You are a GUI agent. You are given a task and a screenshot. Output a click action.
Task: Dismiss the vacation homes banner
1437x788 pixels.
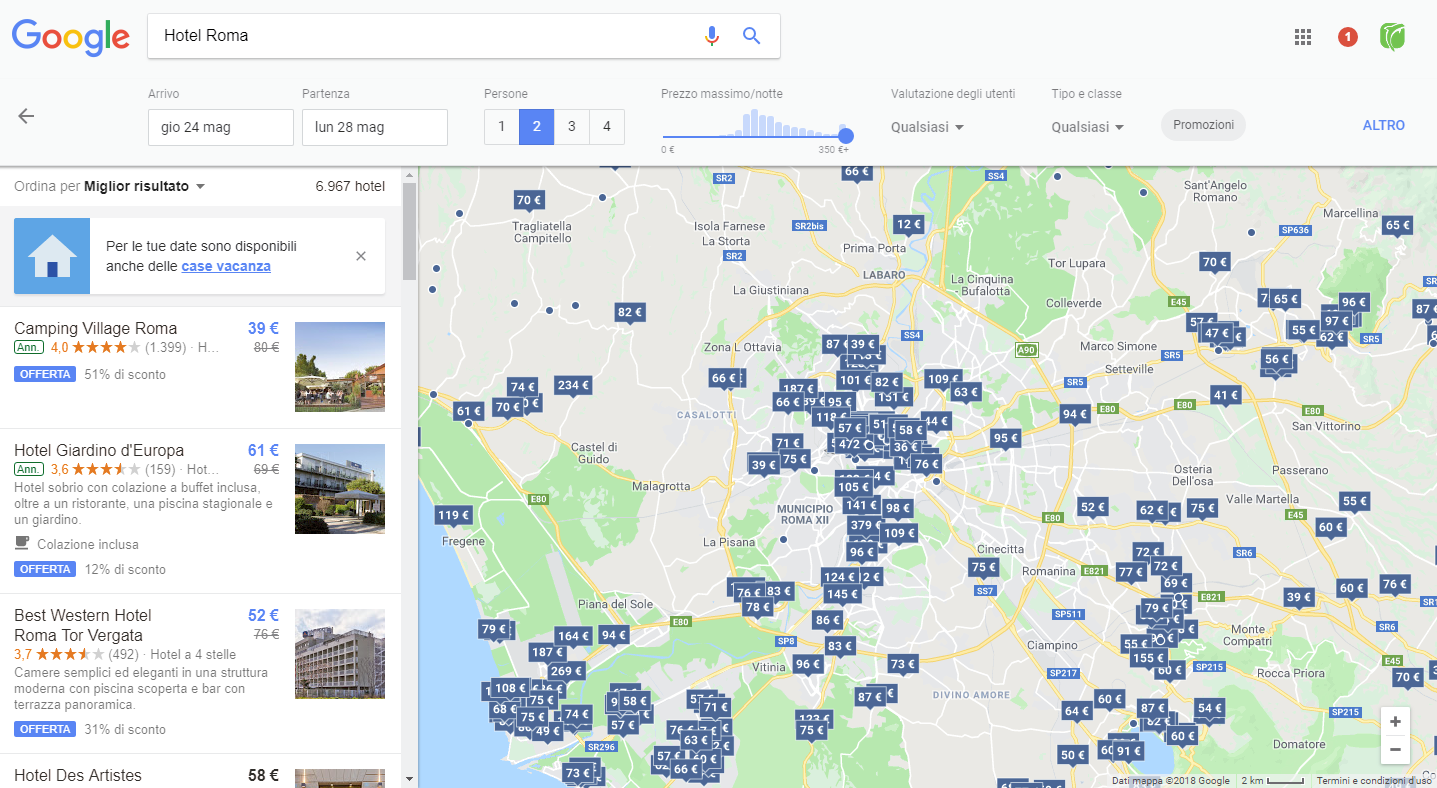(361, 256)
